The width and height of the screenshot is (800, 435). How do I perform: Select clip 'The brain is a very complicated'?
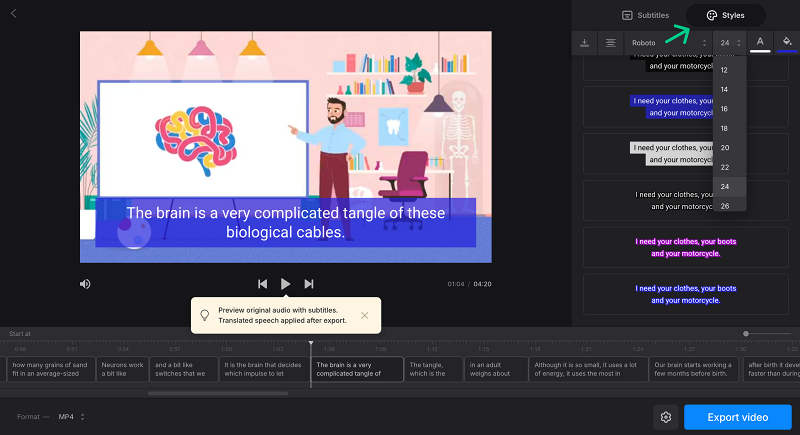[x=357, y=369]
